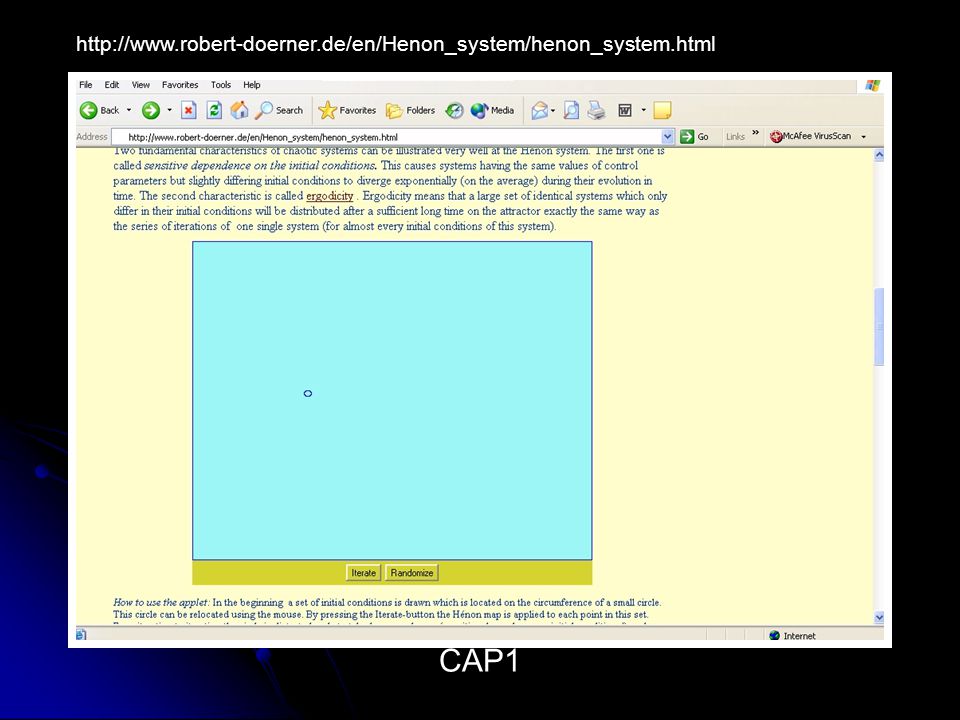The height and width of the screenshot is (720, 960).
Task: Open the History clock icon
Action: coord(454,110)
